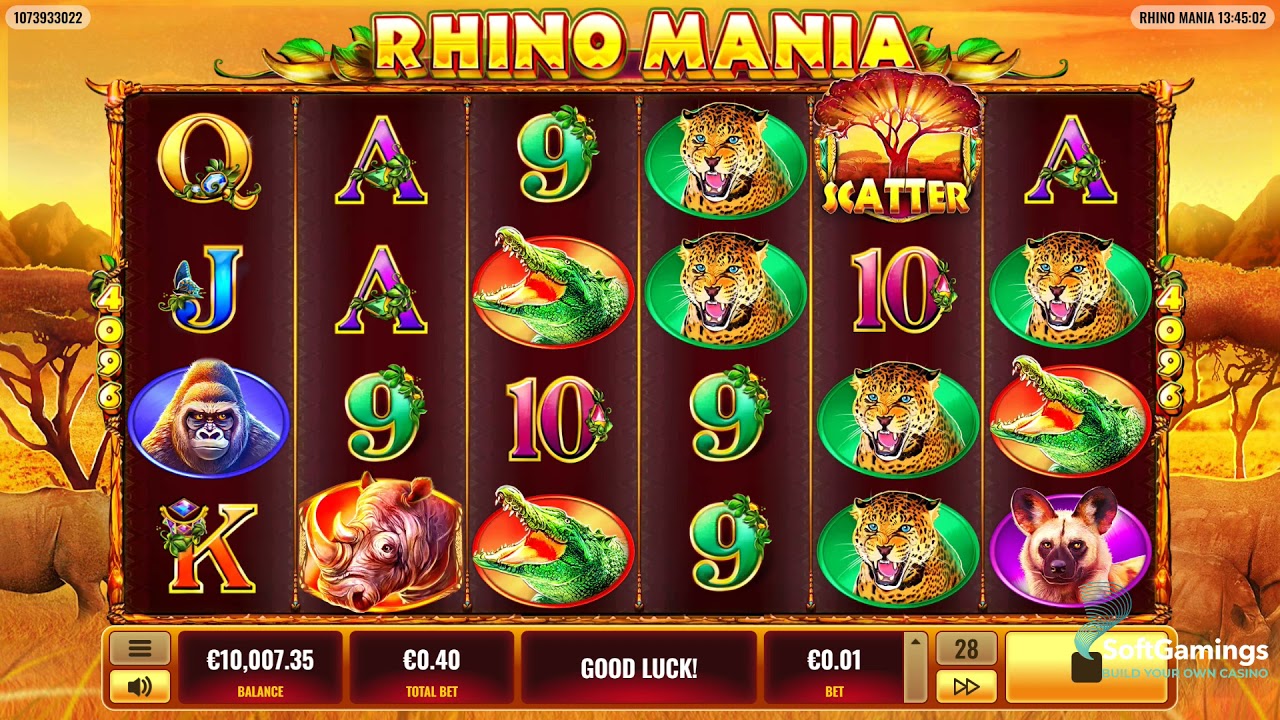1280x720 pixels.
Task: Open the autoplay counter showing 28
Action: [966, 648]
